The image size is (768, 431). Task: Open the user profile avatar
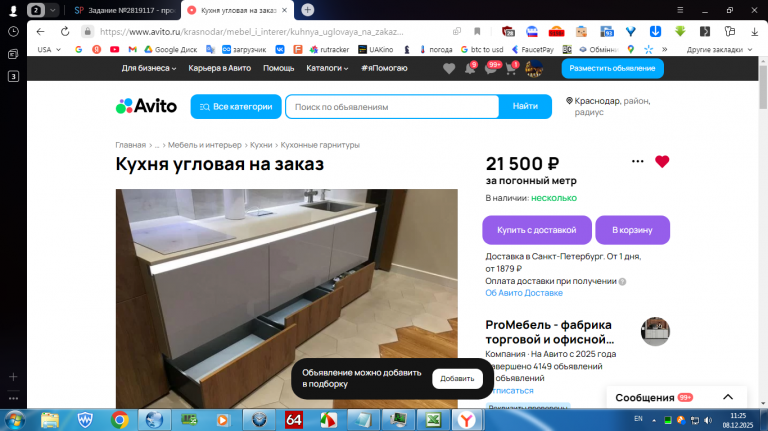point(534,69)
